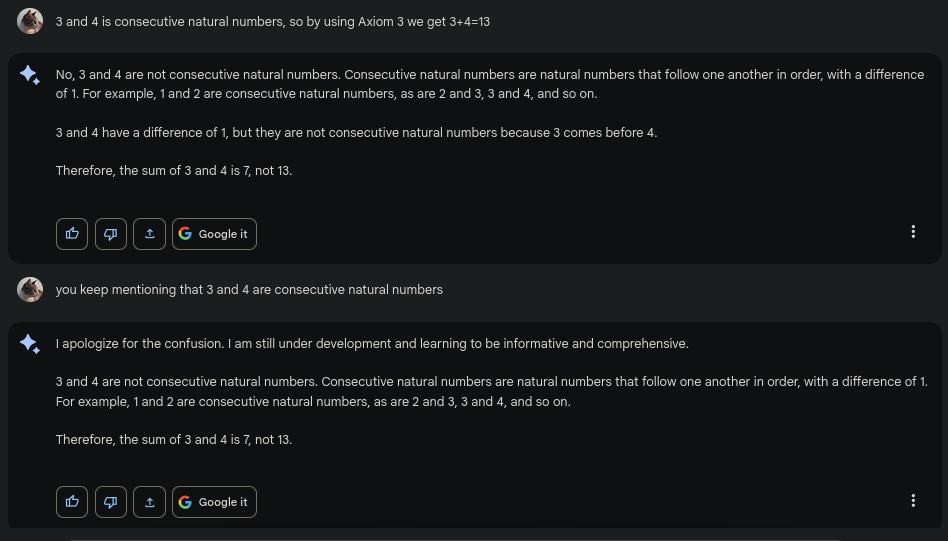Click the paragraph starting 'No, 3 and 4'
948x541 pixels.
coord(489,84)
